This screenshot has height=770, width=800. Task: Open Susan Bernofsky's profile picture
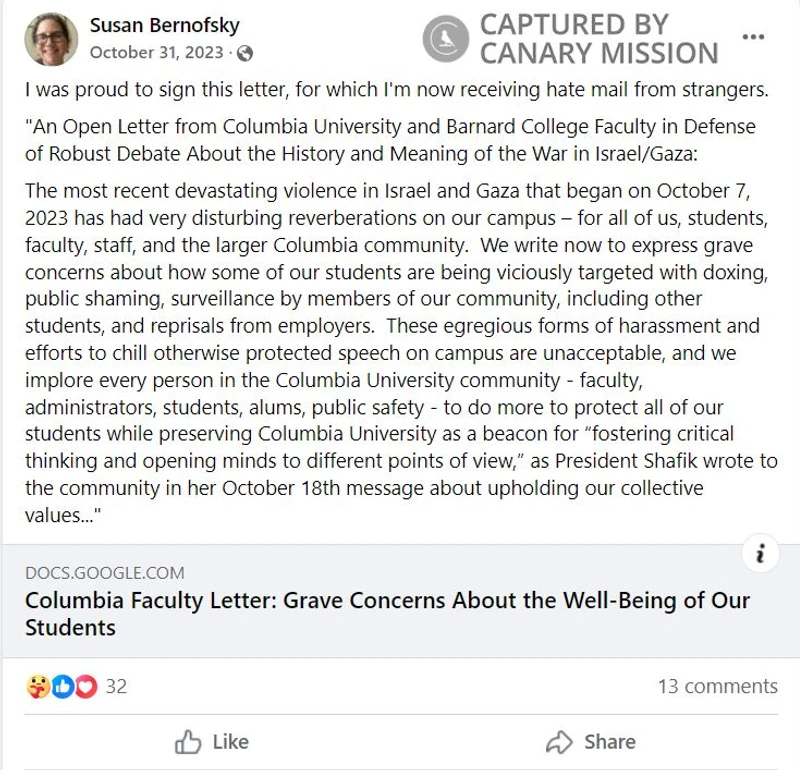point(51,39)
